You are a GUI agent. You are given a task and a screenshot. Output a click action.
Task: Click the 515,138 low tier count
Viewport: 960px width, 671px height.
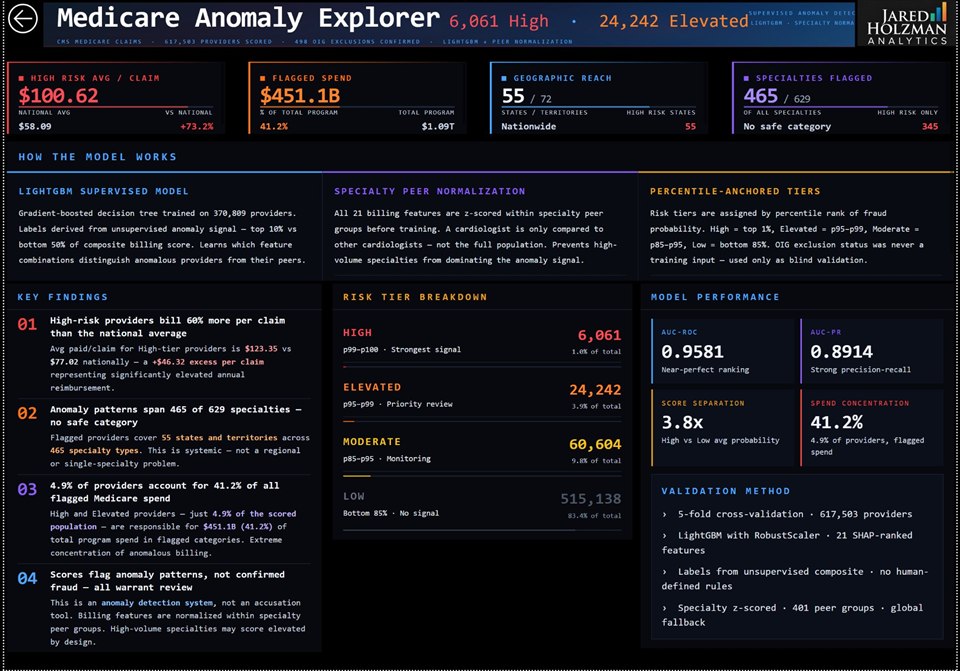click(590, 499)
